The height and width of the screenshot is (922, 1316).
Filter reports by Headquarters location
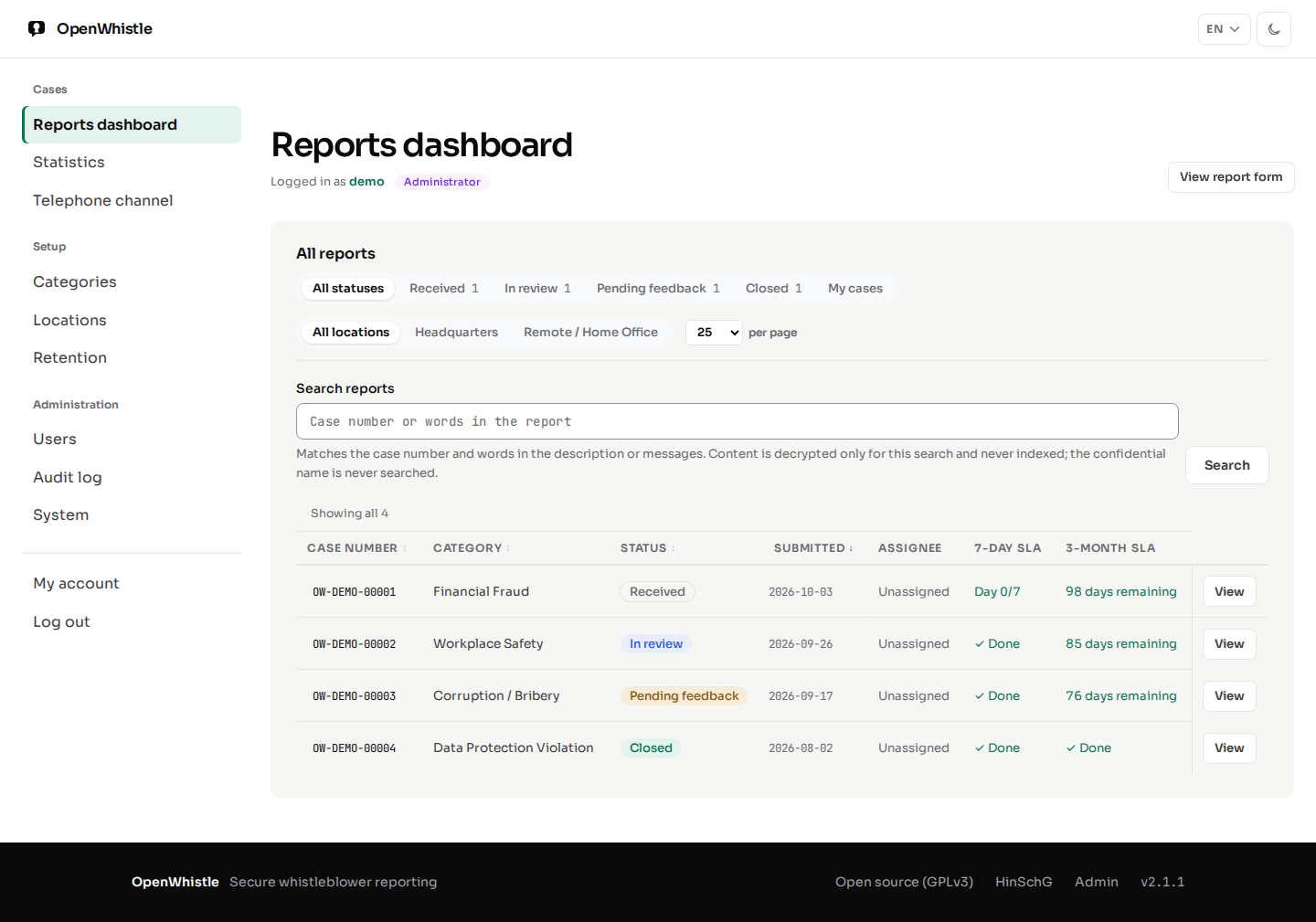[456, 333]
